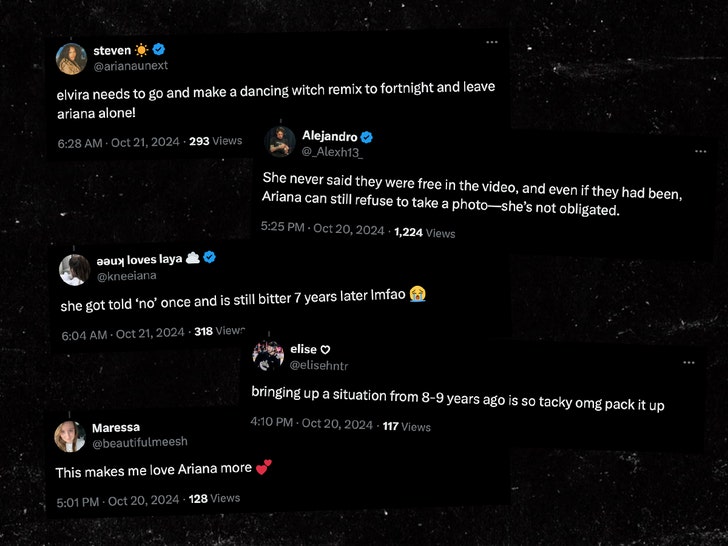Click the 128 Views counter
Screen dimensions: 728x546
tap(214, 498)
